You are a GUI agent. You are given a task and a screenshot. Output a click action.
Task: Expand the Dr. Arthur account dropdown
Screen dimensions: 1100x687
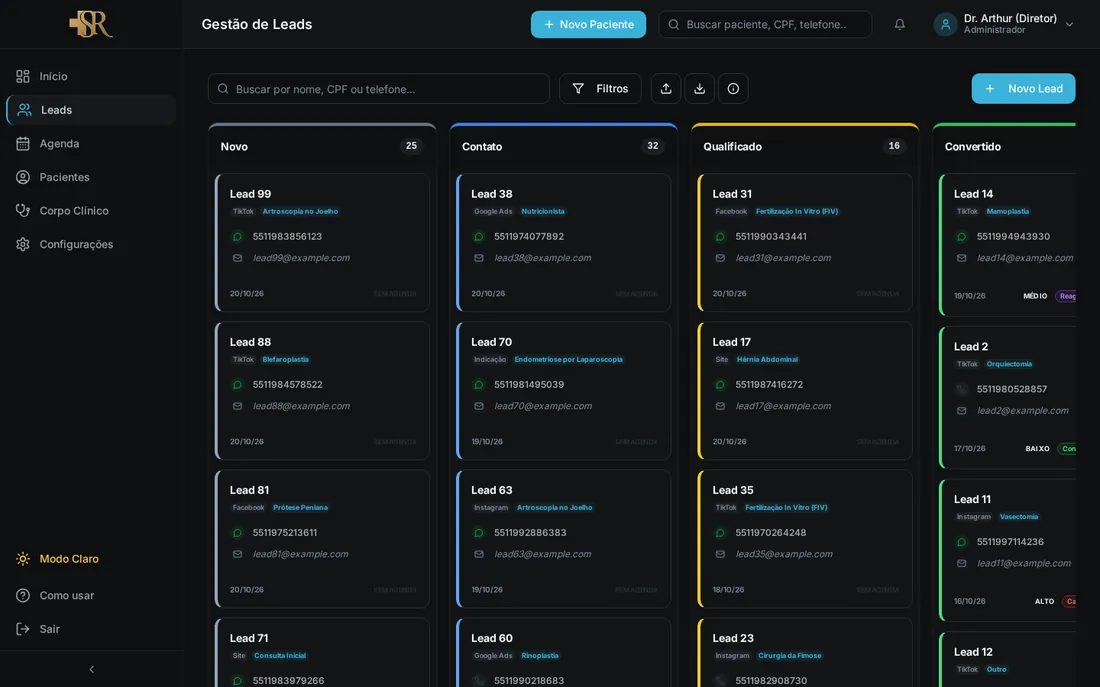1069,25
